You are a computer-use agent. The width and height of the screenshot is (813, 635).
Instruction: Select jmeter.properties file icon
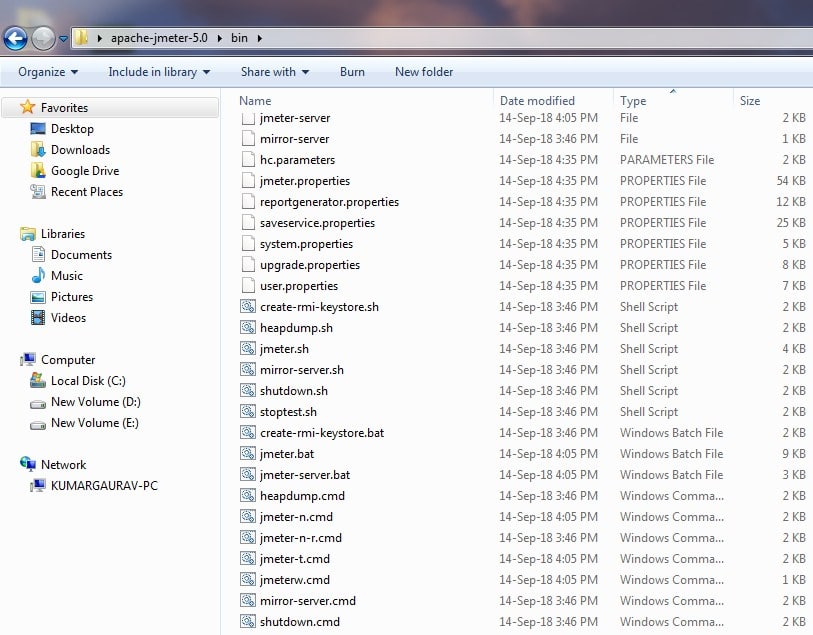point(248,180)
